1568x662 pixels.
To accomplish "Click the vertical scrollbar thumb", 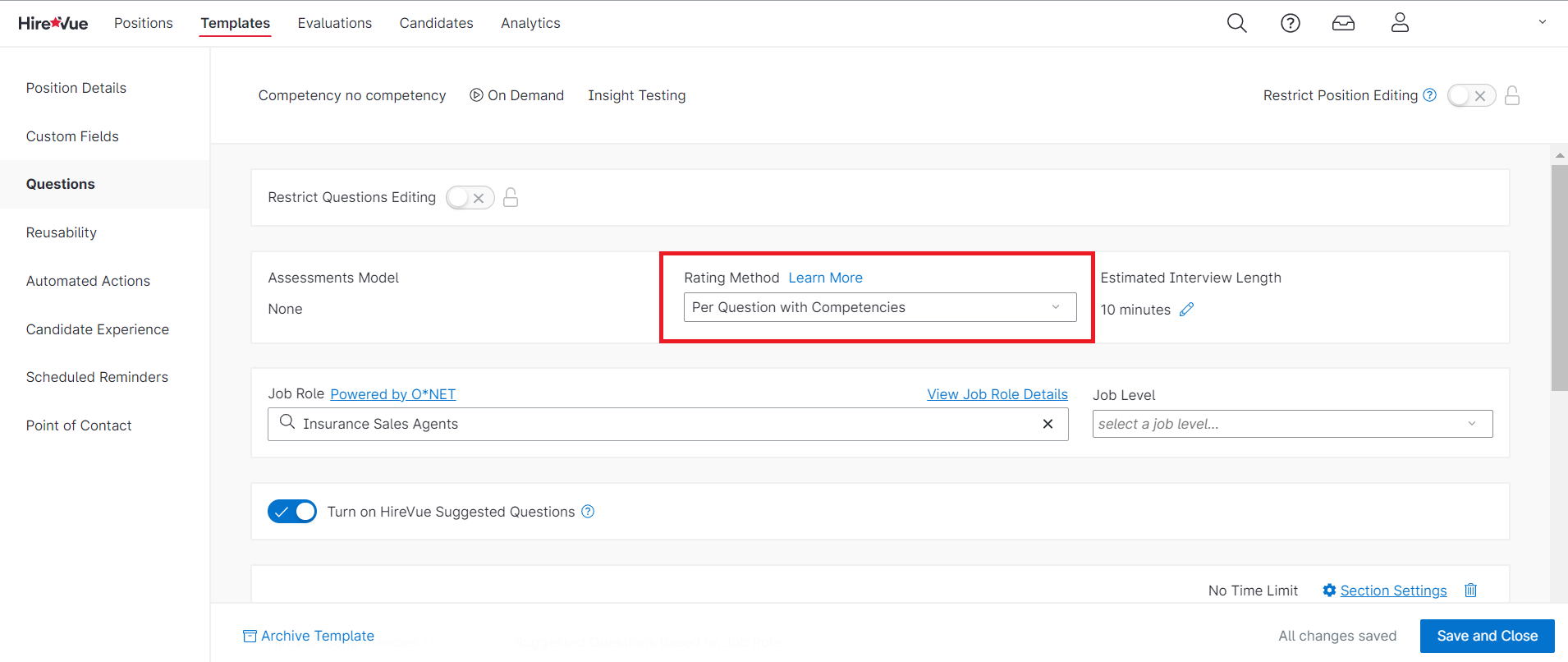I will tap(1559, 278).
